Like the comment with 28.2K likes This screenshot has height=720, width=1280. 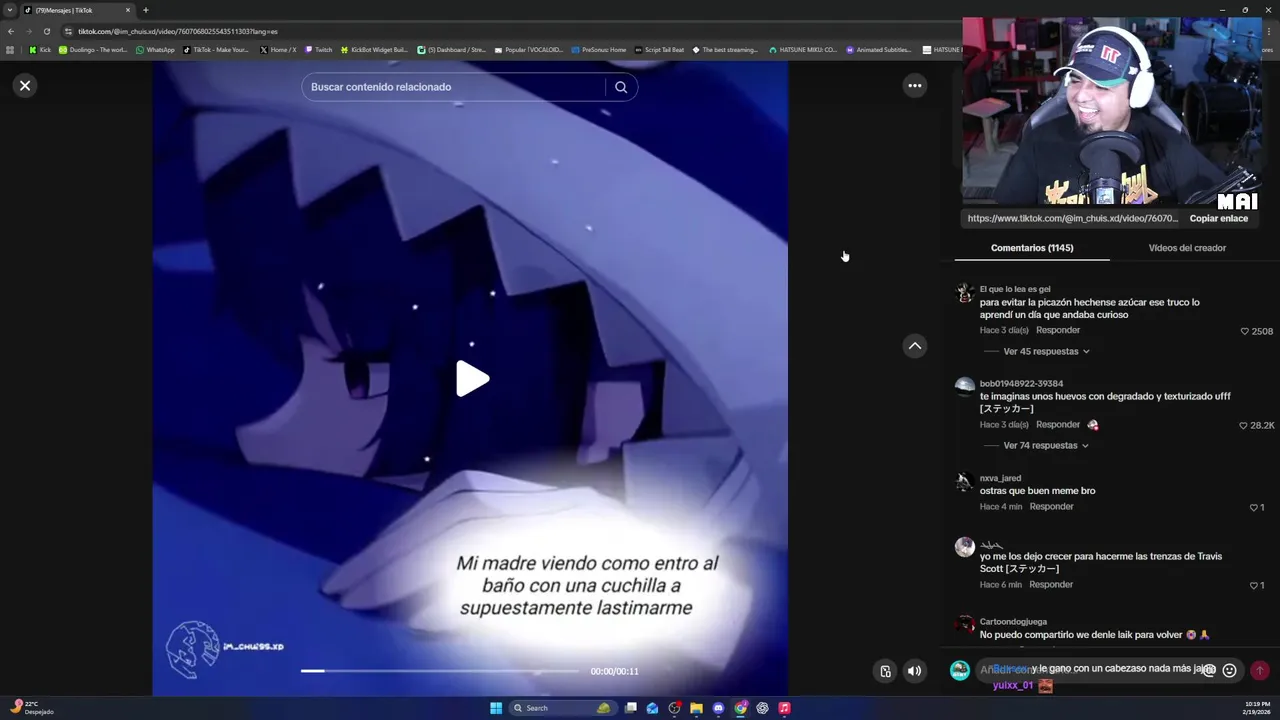click(1244, 425)
